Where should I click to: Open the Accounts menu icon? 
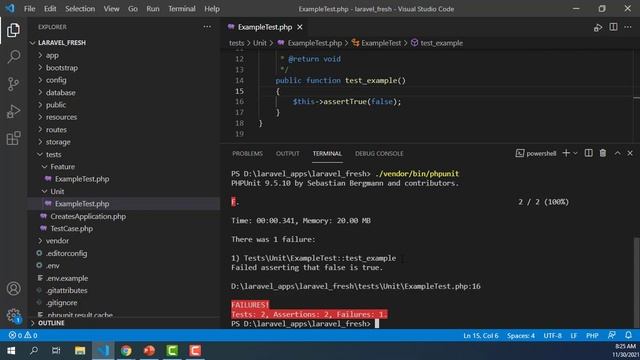[13, 289]
